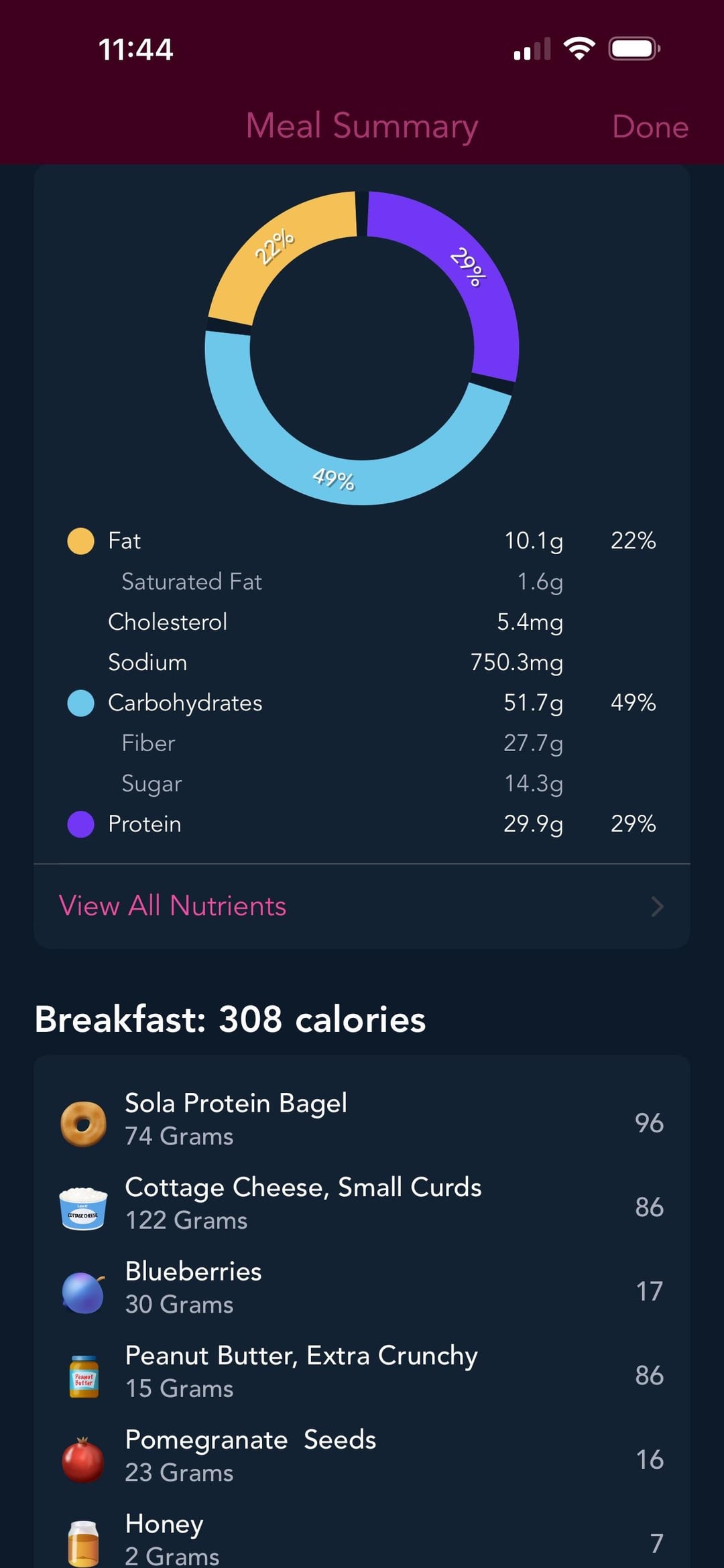
Task: Open Peanut Butter, Extra Crunchy entry
Action: pos(302,1371)
